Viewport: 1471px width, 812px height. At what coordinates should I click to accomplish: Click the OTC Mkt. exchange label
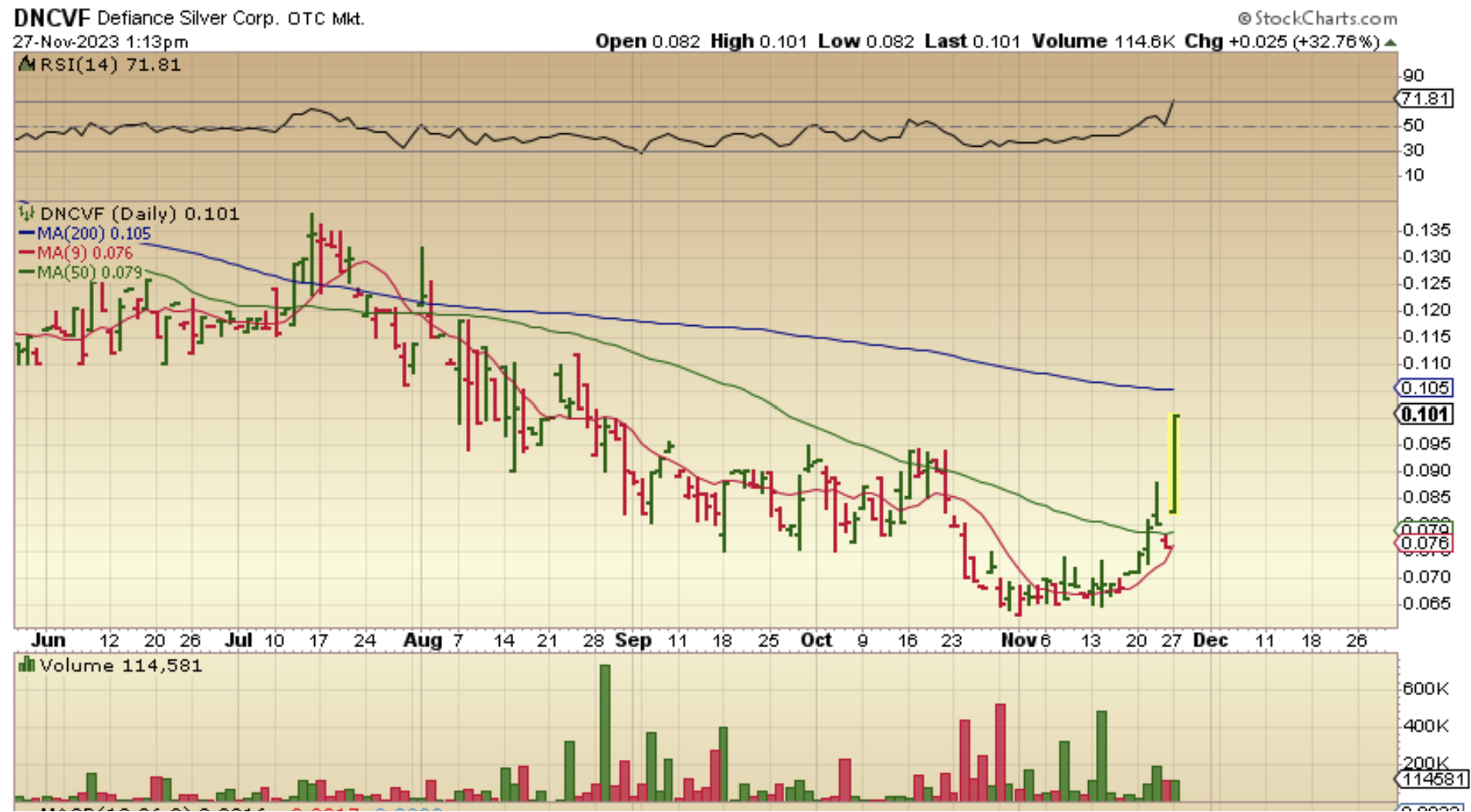[x=326, y=18]
